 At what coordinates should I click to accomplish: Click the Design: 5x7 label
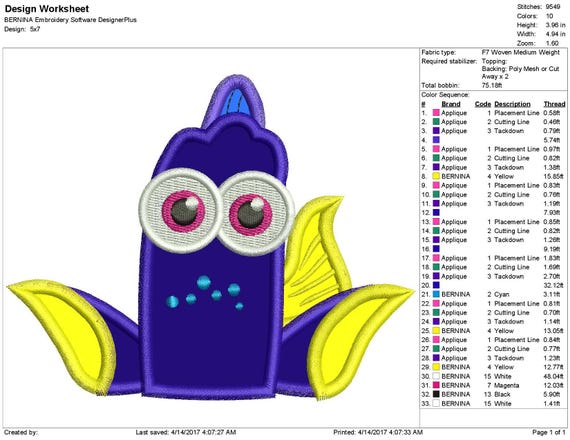22,29
